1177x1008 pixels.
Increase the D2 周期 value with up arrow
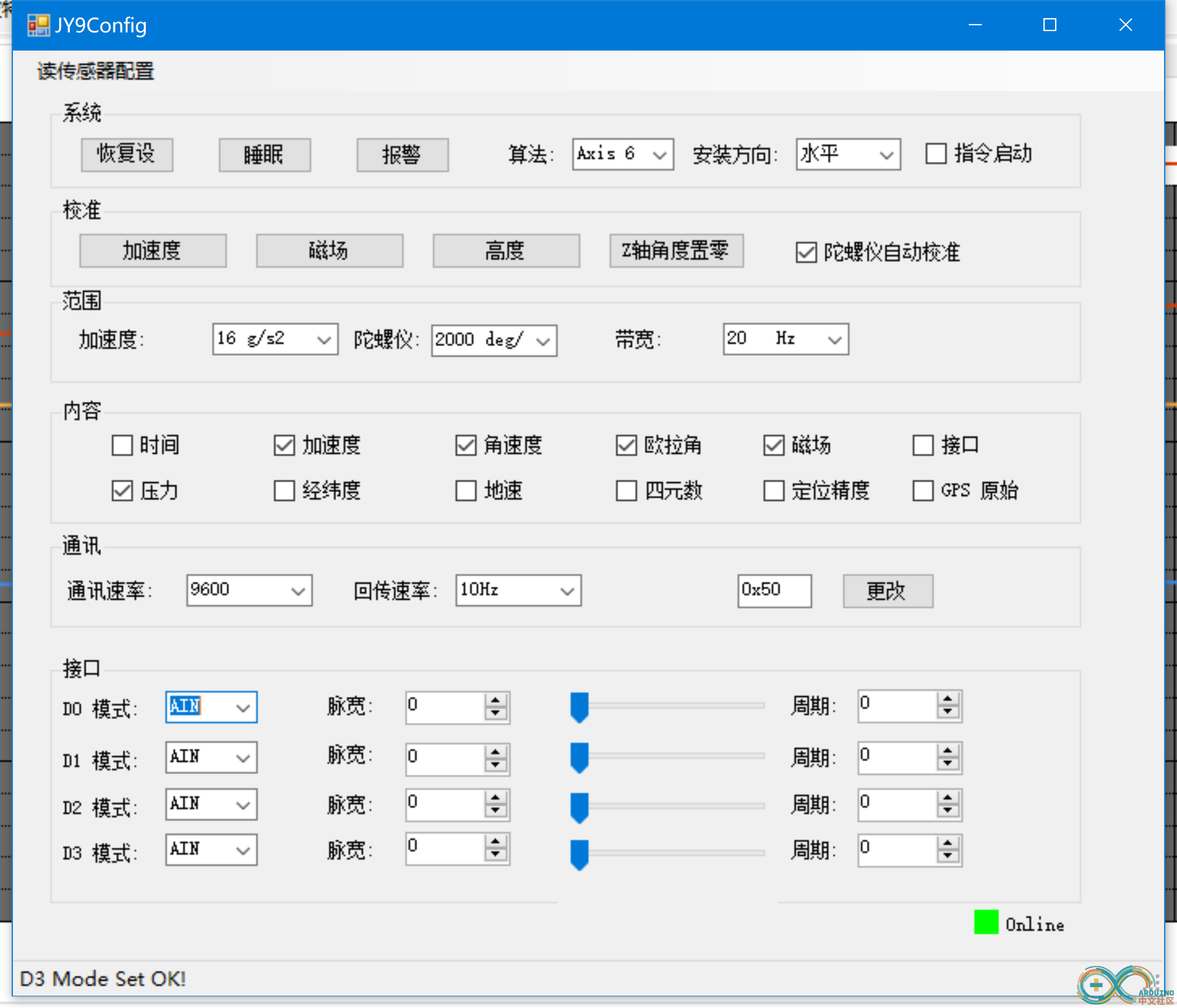948,798
